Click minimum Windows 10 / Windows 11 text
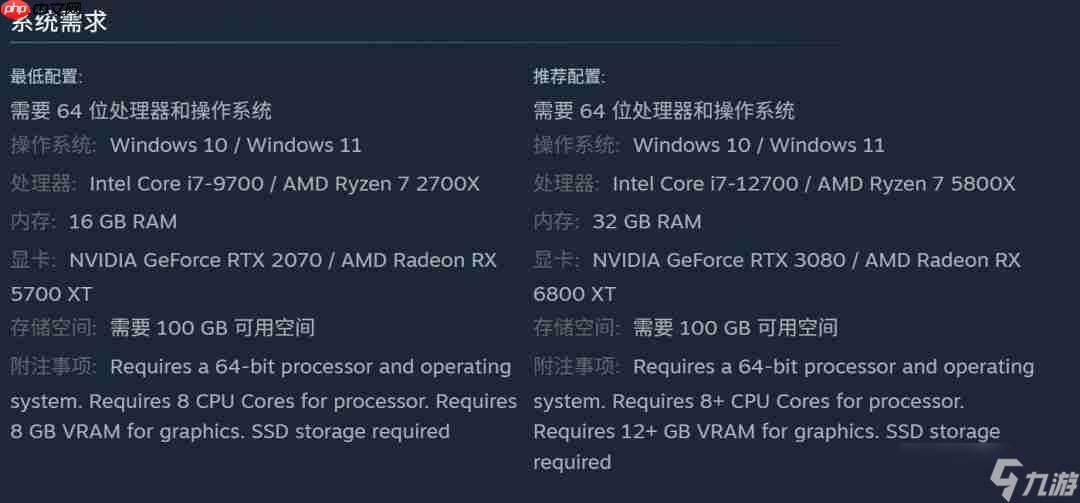Viewport: 1080px width, 503px height. pyautogui.click(x=236, y=145)
